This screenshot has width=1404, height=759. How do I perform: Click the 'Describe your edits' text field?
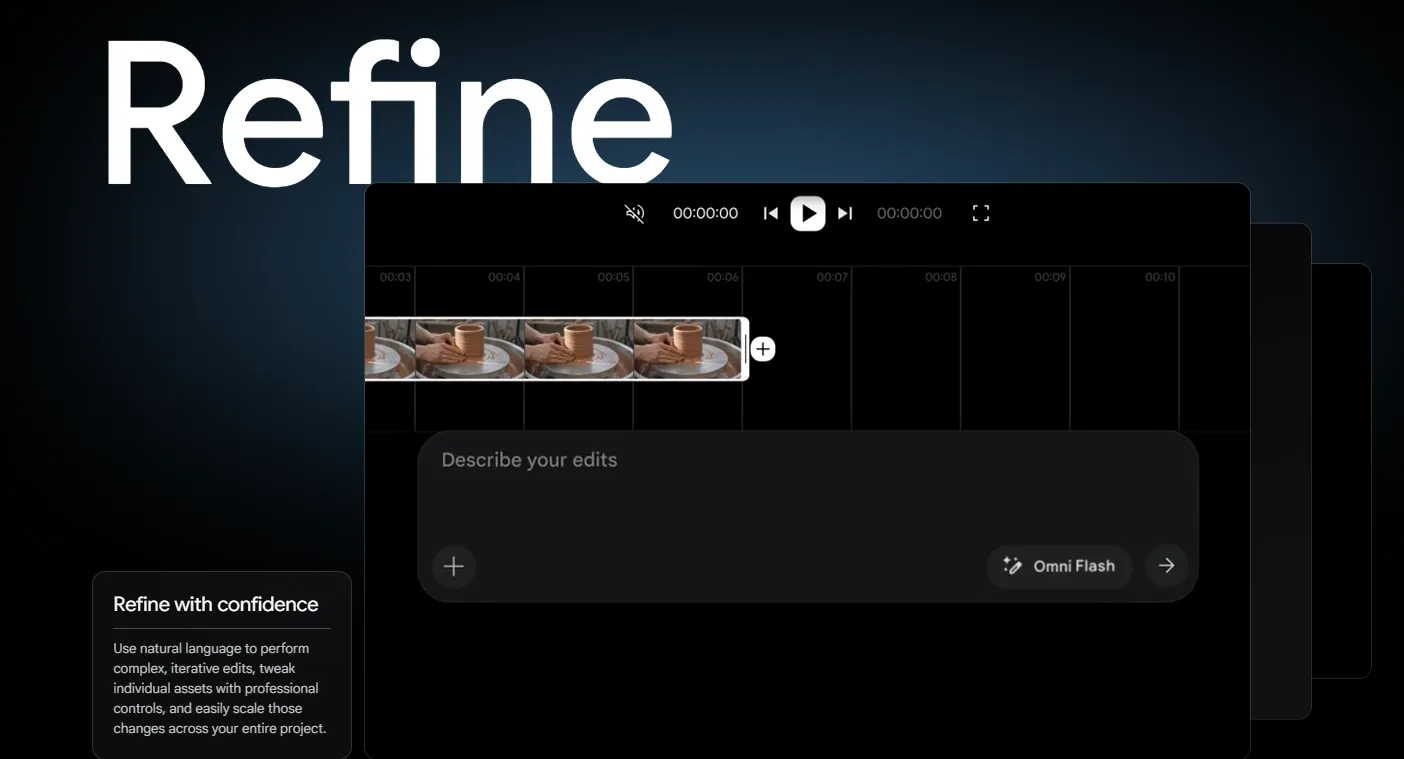(x=808, y=460)
